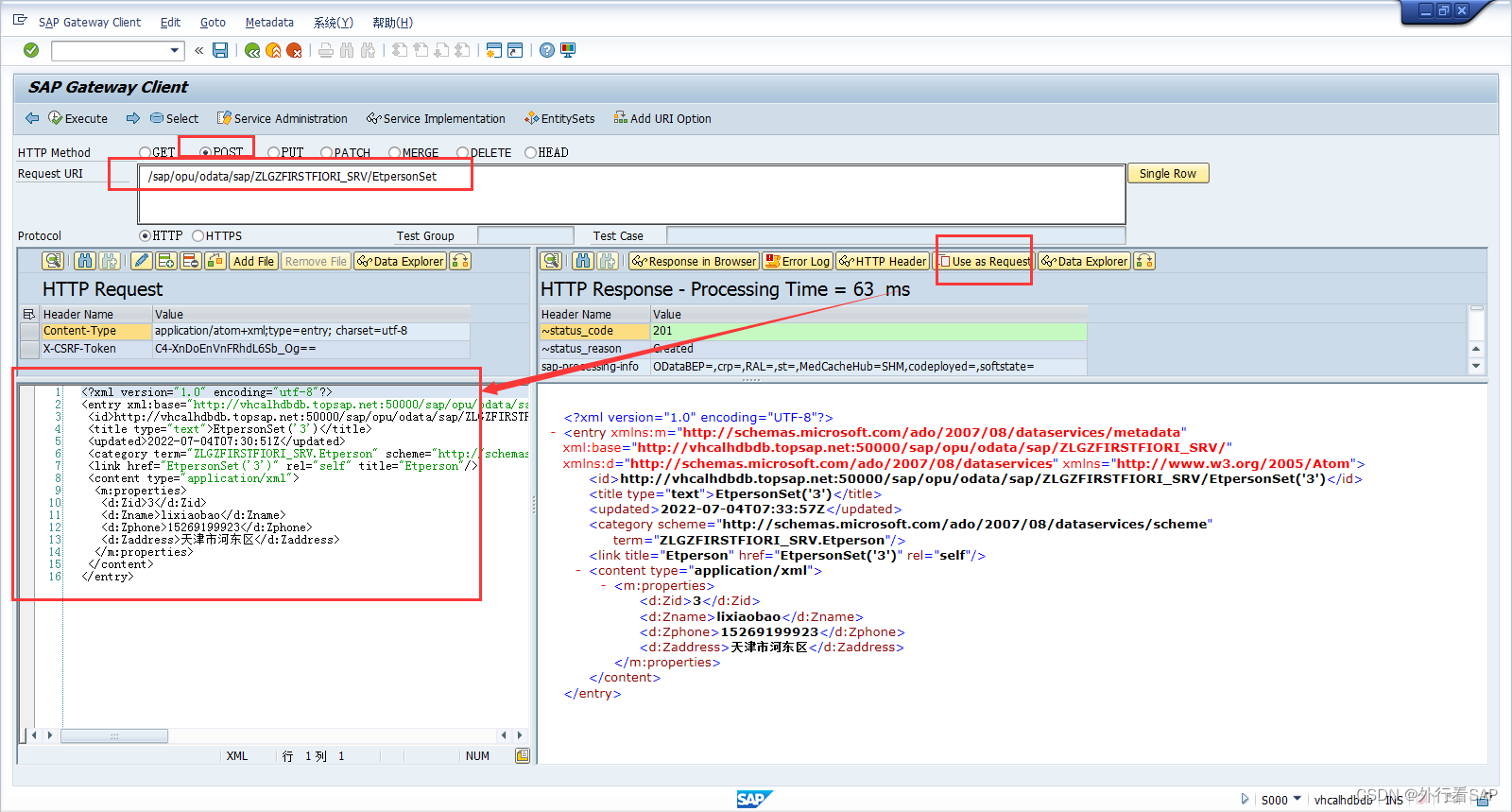Open the SAP Gateway Client menu
This screenshot has height=812, width=1512.
pyautogui.click(x=90, y=22)
